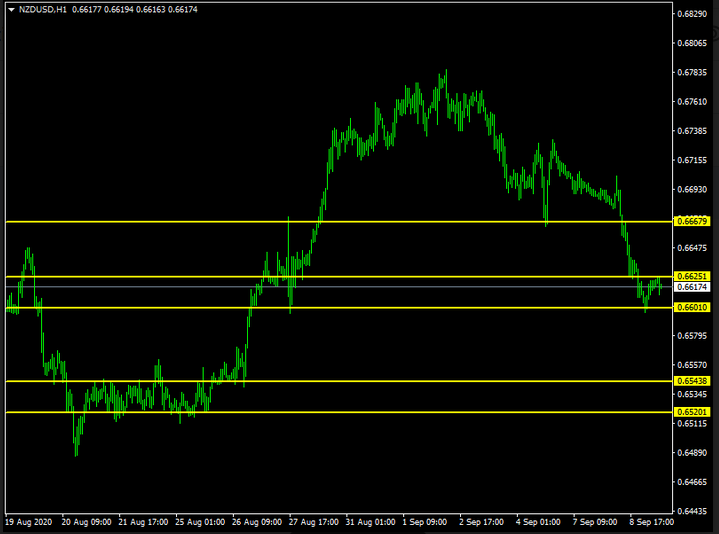
Task: Click the 27 Aug 17:00 time label
Action: [x=311, y=522]
